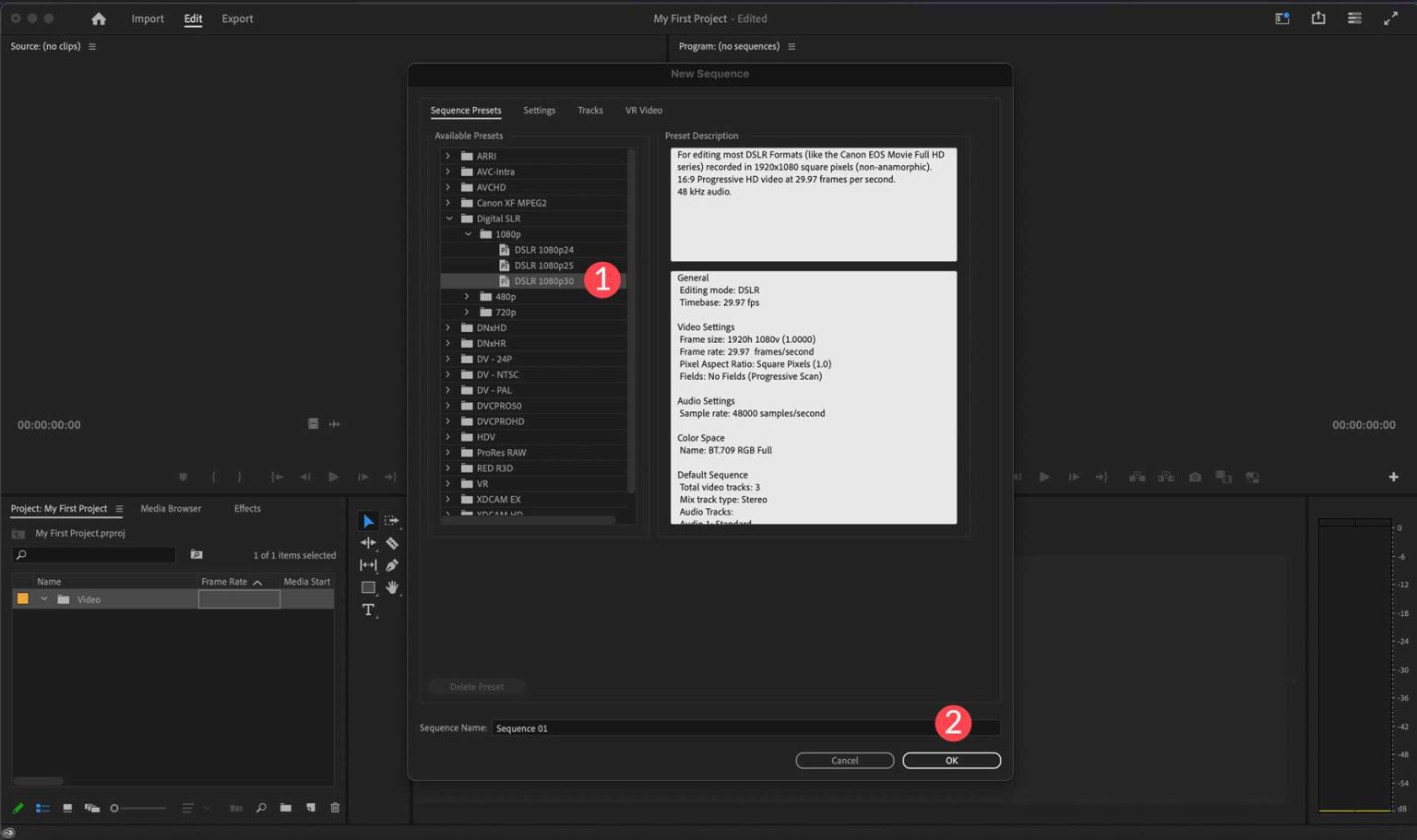Viewport: 1417px width, 840px height.
Task: Select the Pen tool
Action: (x=391, y=565)
